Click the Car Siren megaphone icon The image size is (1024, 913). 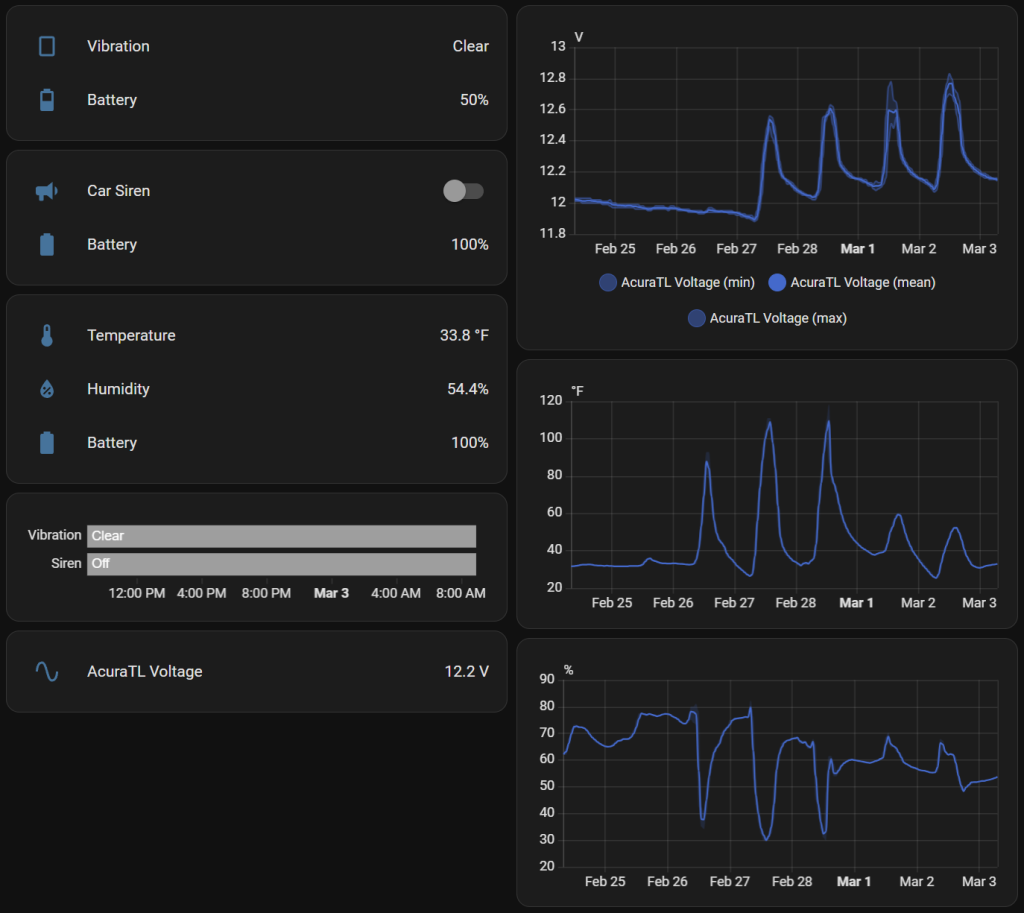pos(46,191)
